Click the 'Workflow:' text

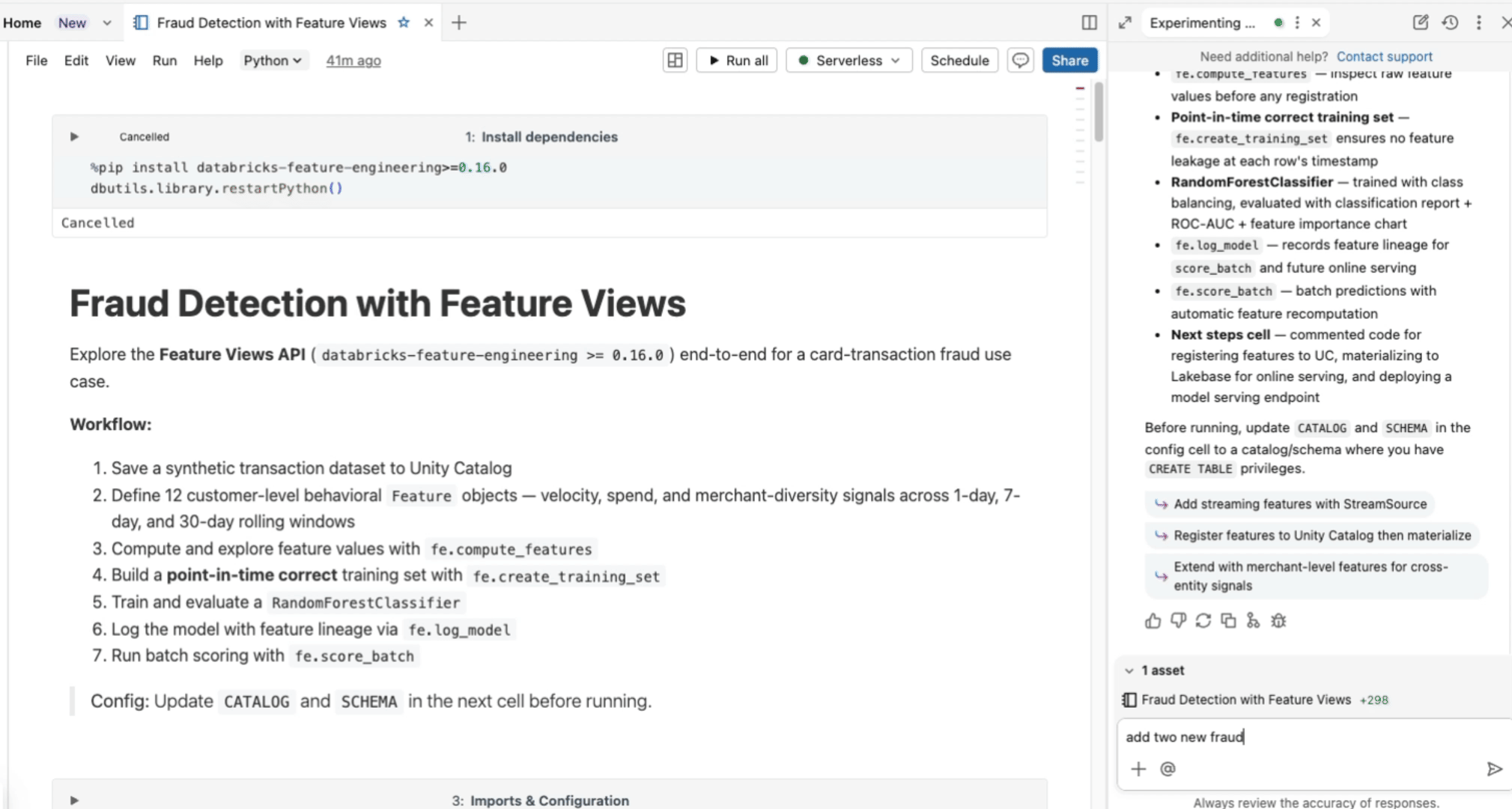(111, 425)
